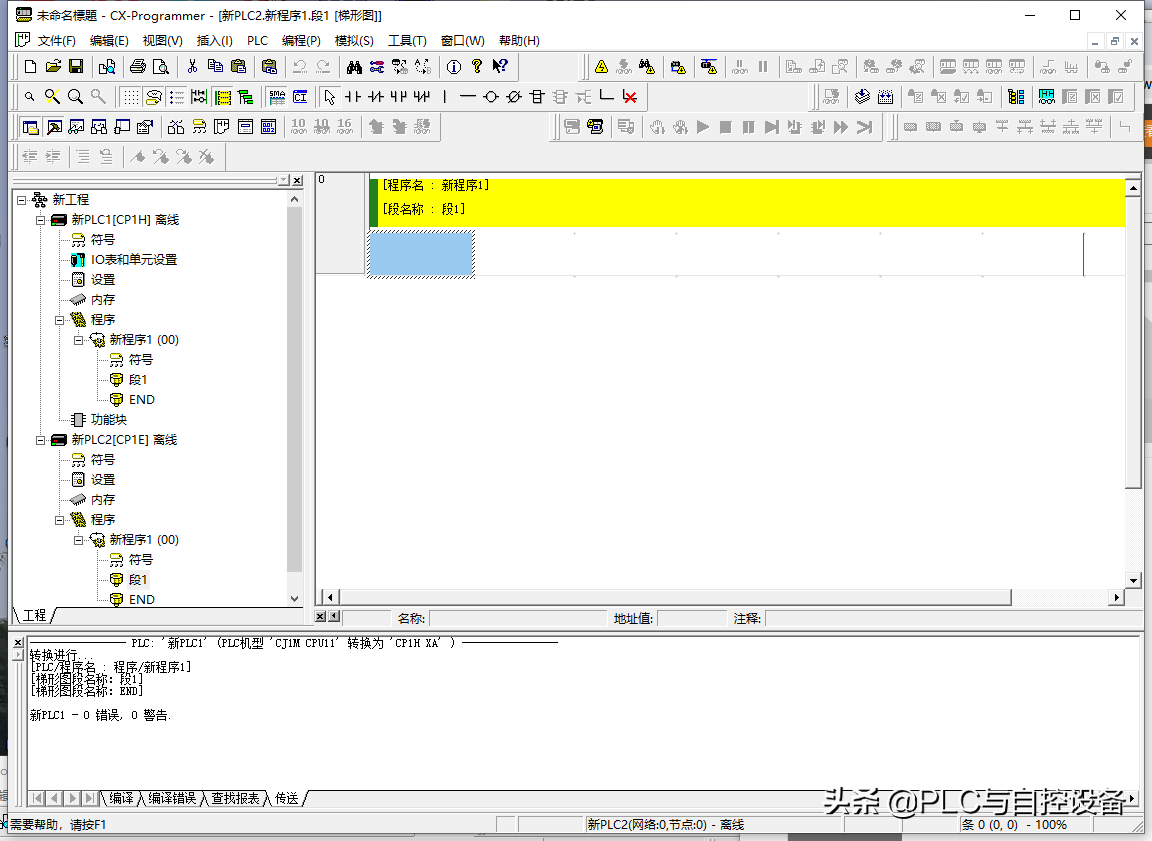
Task: Click the yellow triangle Work Online icon
Action: (602, 67)
